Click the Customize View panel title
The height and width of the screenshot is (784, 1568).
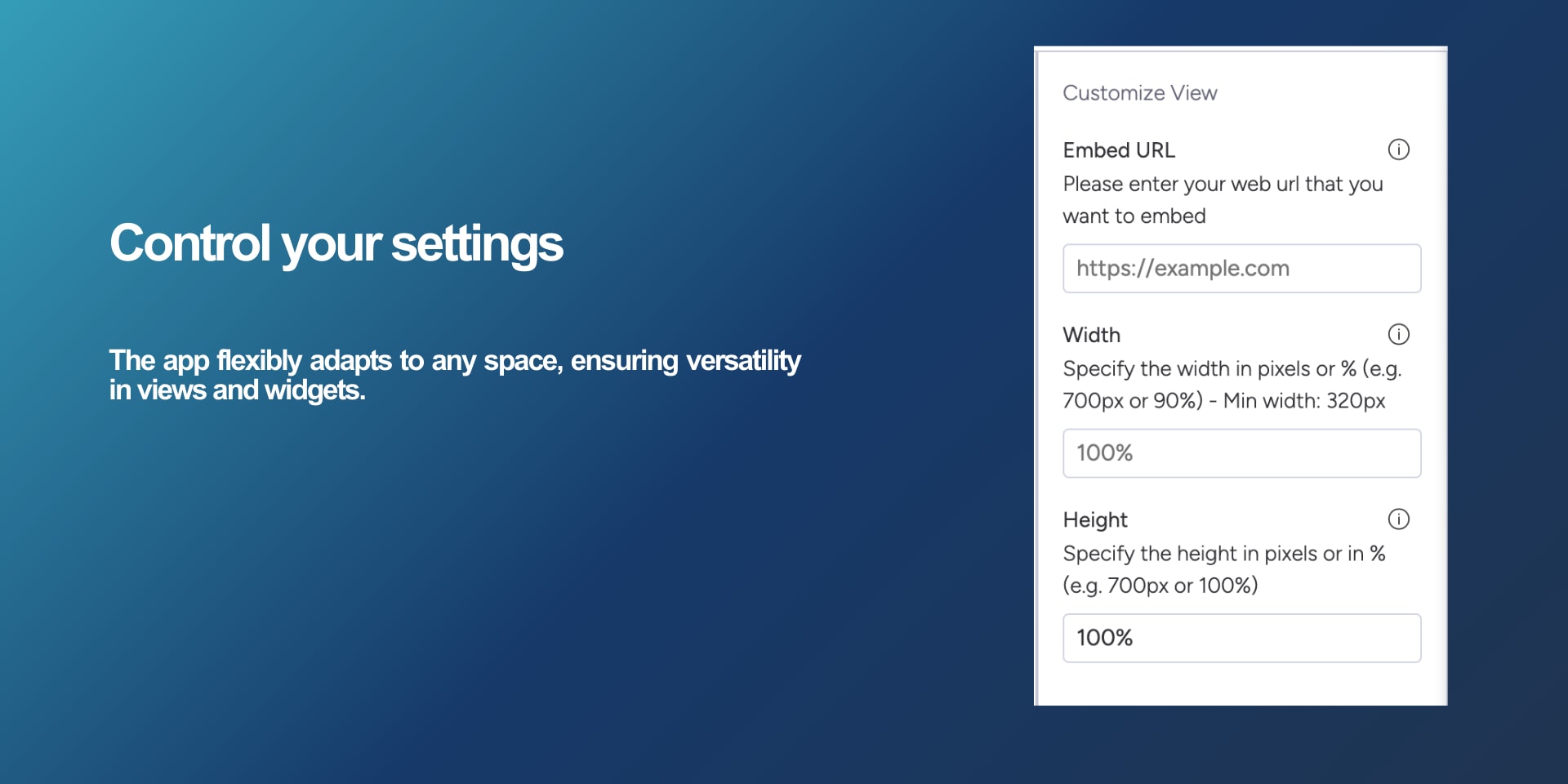pos(1139,93)
